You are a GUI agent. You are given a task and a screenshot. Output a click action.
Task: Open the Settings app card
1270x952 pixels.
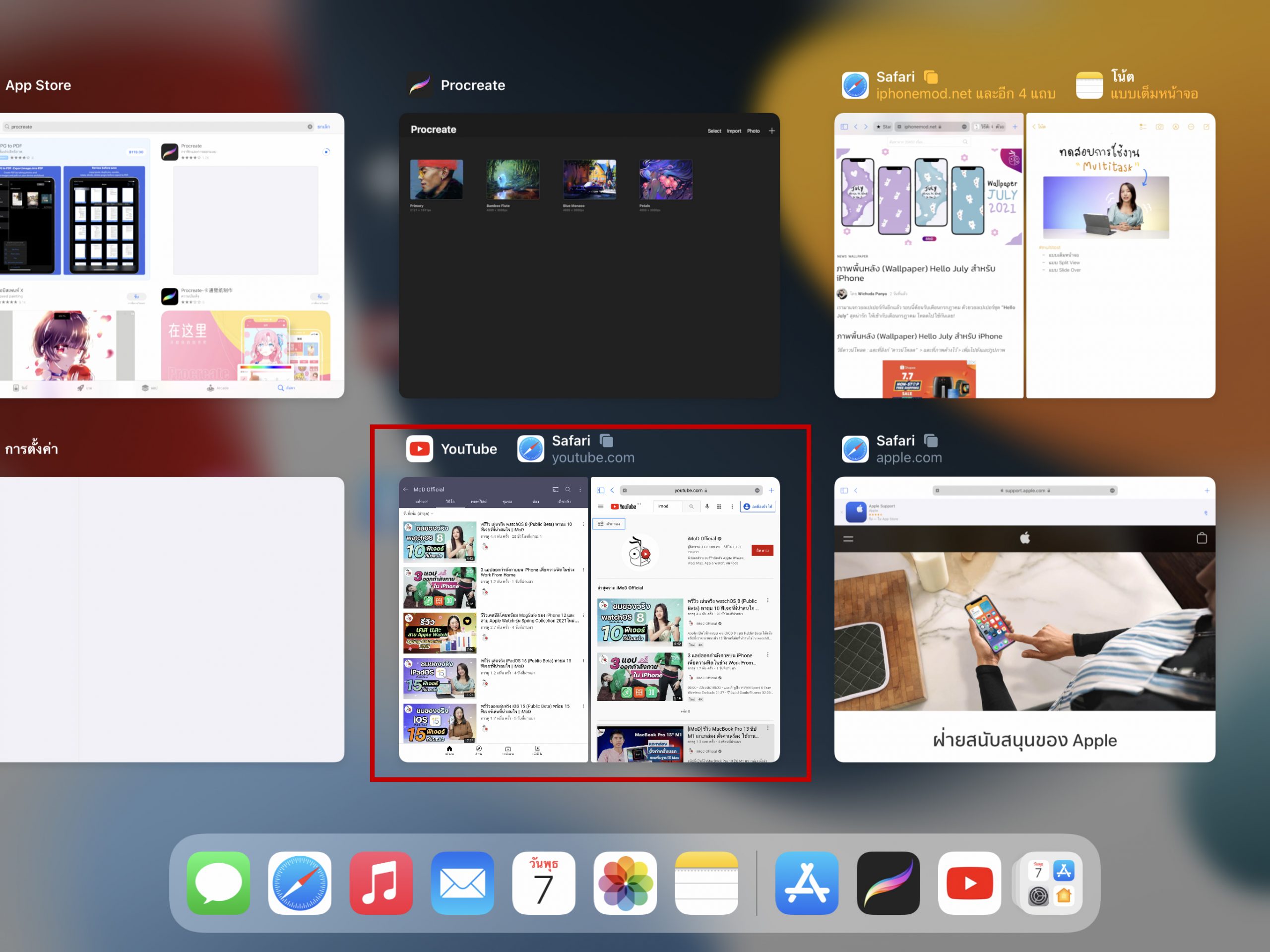172,619
